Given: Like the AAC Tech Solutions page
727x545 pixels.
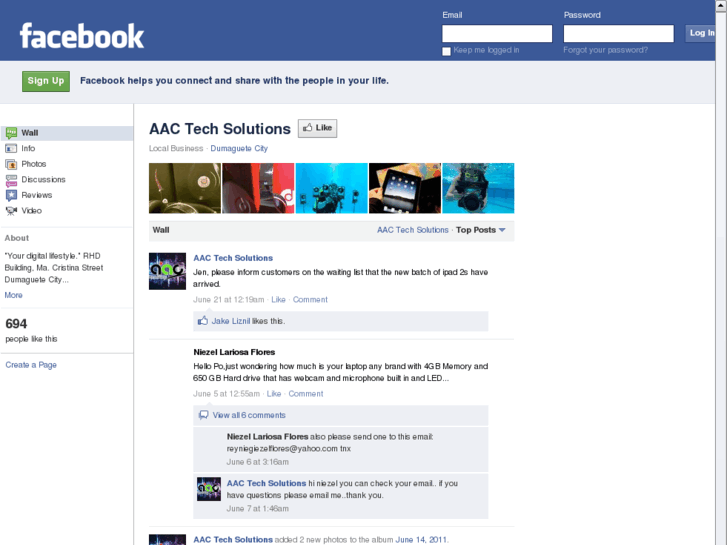Looking at the screenshot, I should pyautogui.click(x=318, y=128).
